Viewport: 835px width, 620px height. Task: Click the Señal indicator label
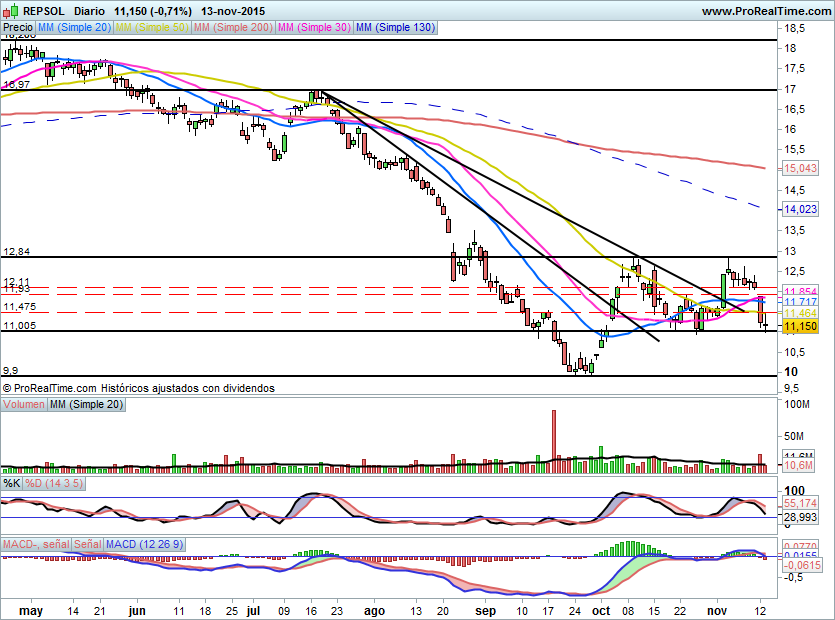coord(88,544)
